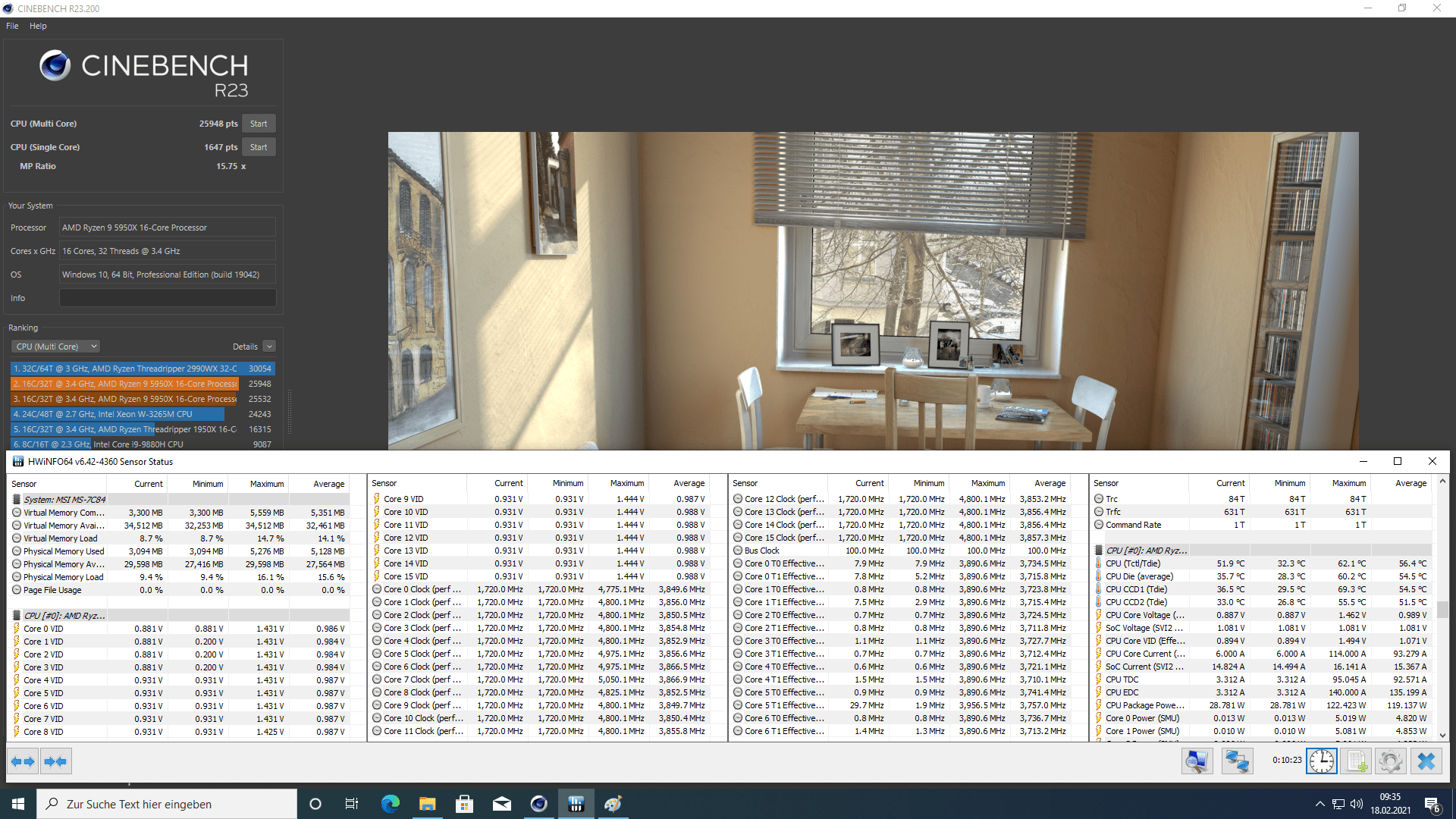Reset sensor timer with clock icon
Image resolution: width=1456 pixels, height=819 pixels.
tap(1322, 761)
